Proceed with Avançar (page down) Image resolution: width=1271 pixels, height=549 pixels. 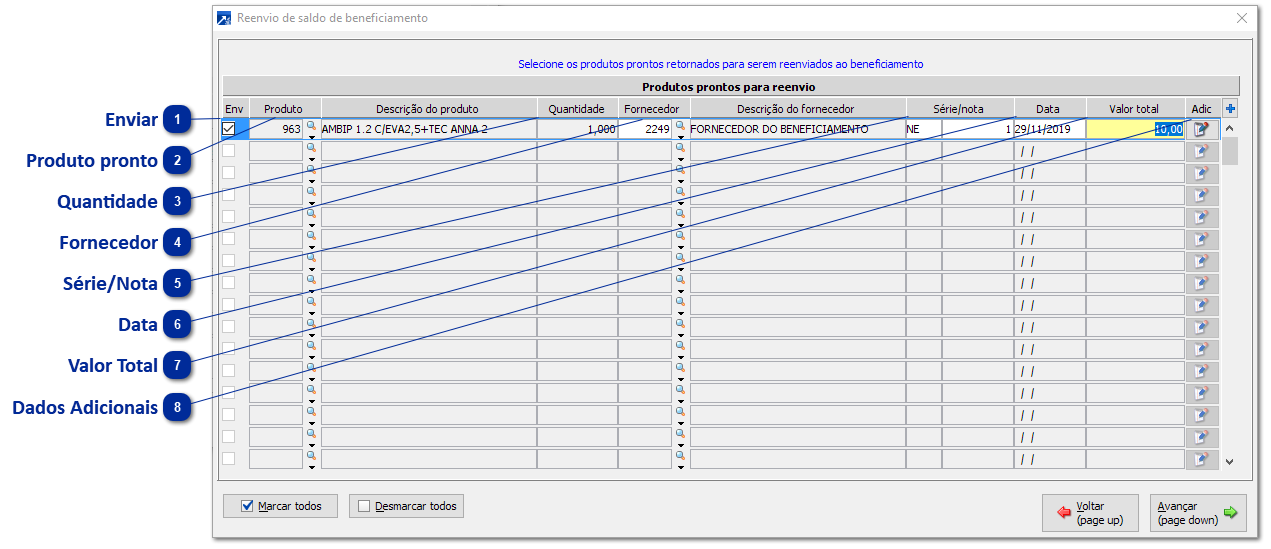(1198, 513)
